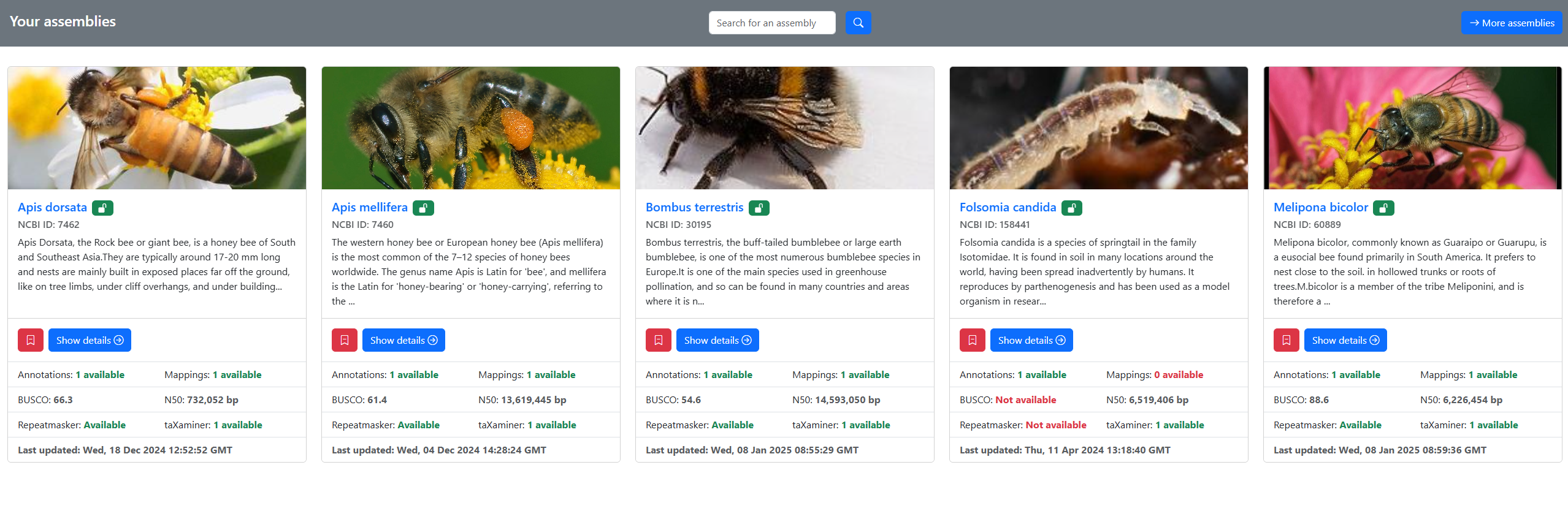The width and height of the screenshot is (1568, 530).
Task: Open the Apis mellifera title link
Action: (369, 207)
